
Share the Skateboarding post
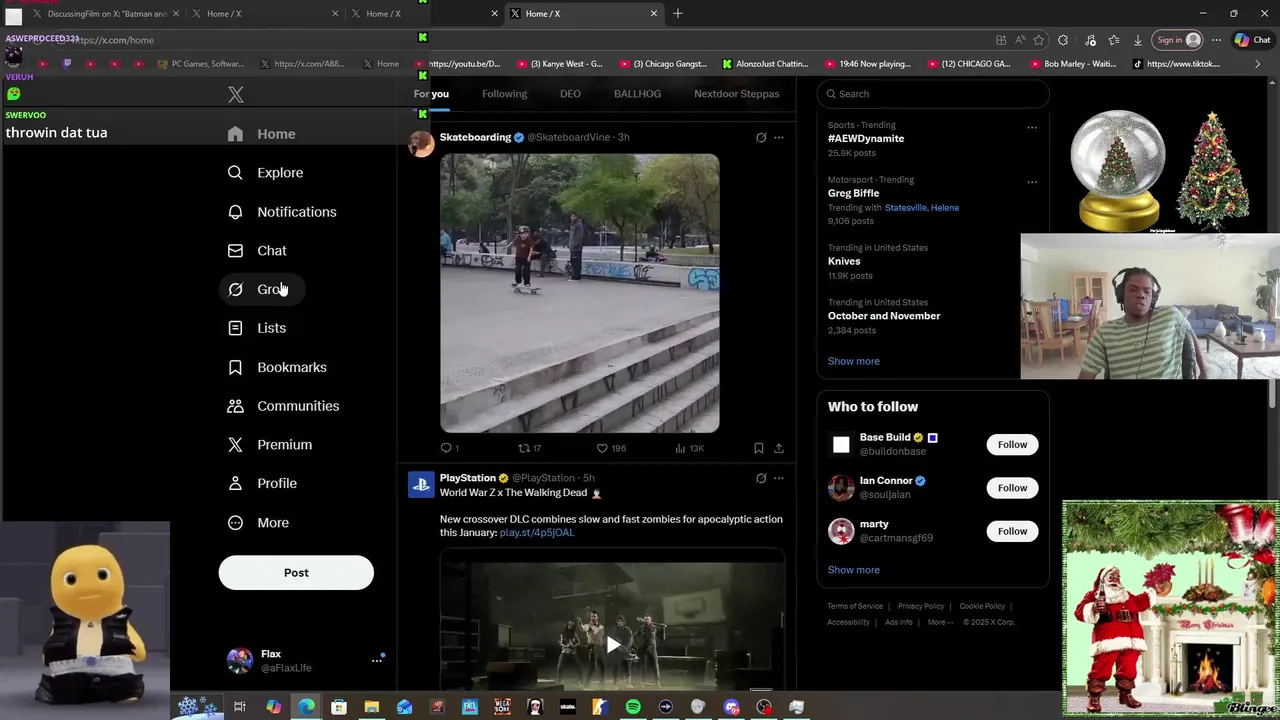[779, 448]
